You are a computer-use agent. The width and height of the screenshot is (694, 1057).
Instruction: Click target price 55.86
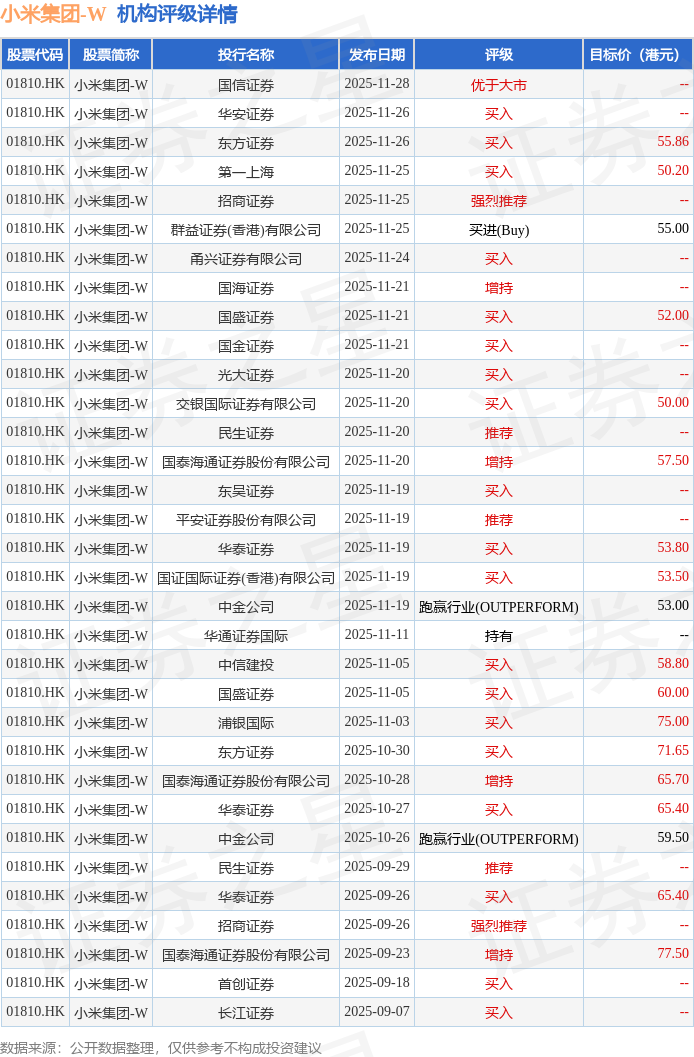[673, 142]
